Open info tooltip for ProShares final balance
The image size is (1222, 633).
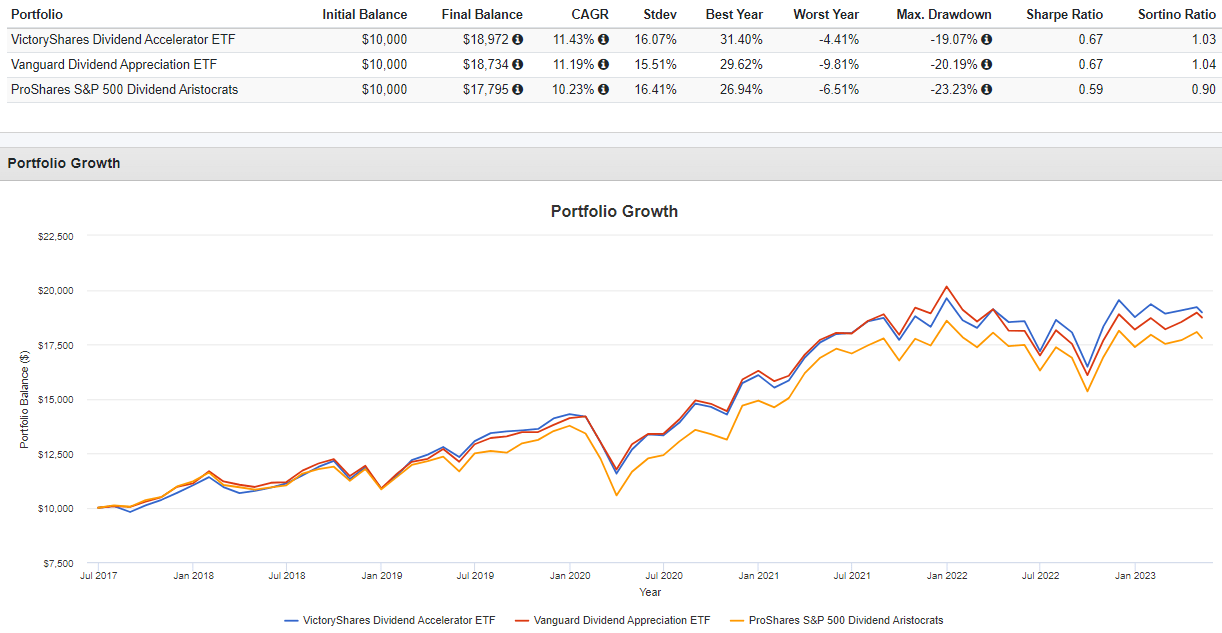(517, 89)
